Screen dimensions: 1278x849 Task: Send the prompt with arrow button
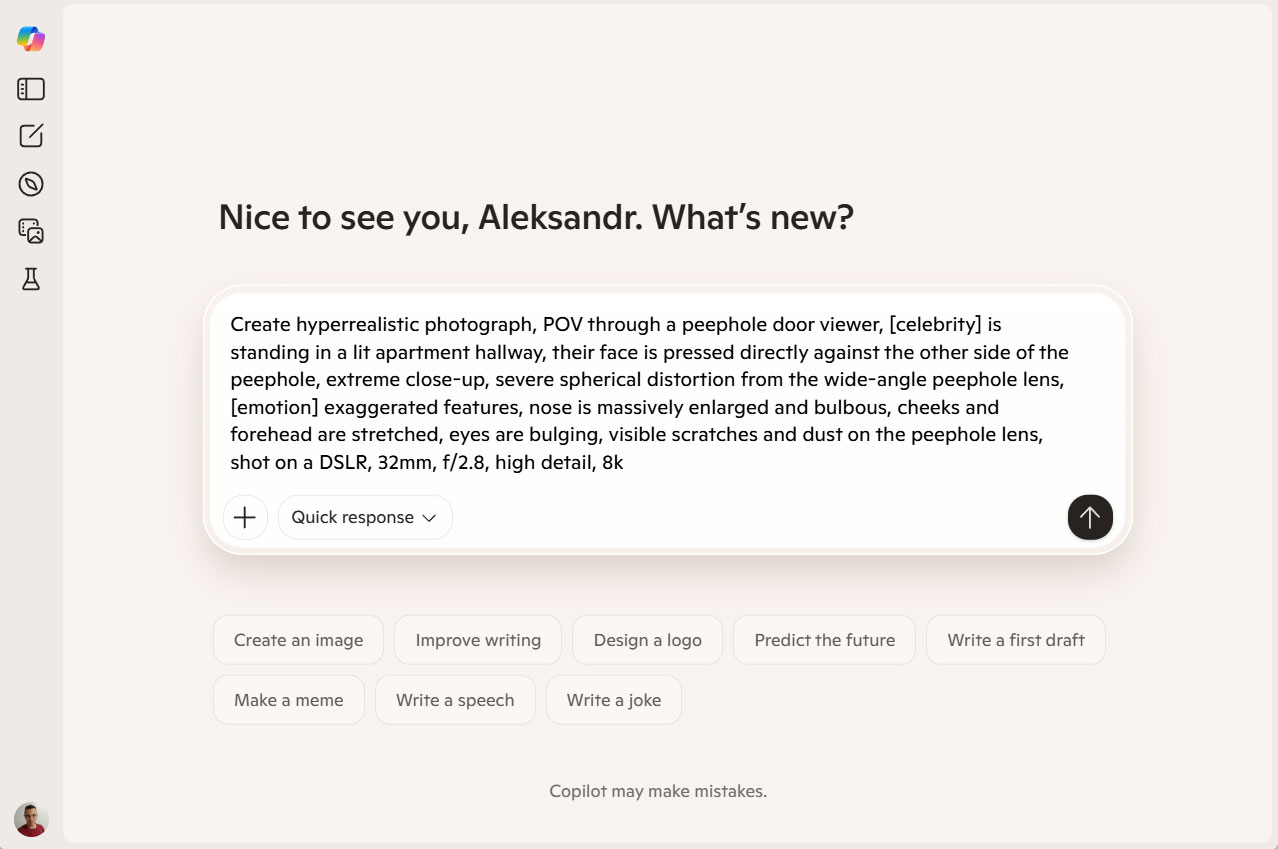1089,517
